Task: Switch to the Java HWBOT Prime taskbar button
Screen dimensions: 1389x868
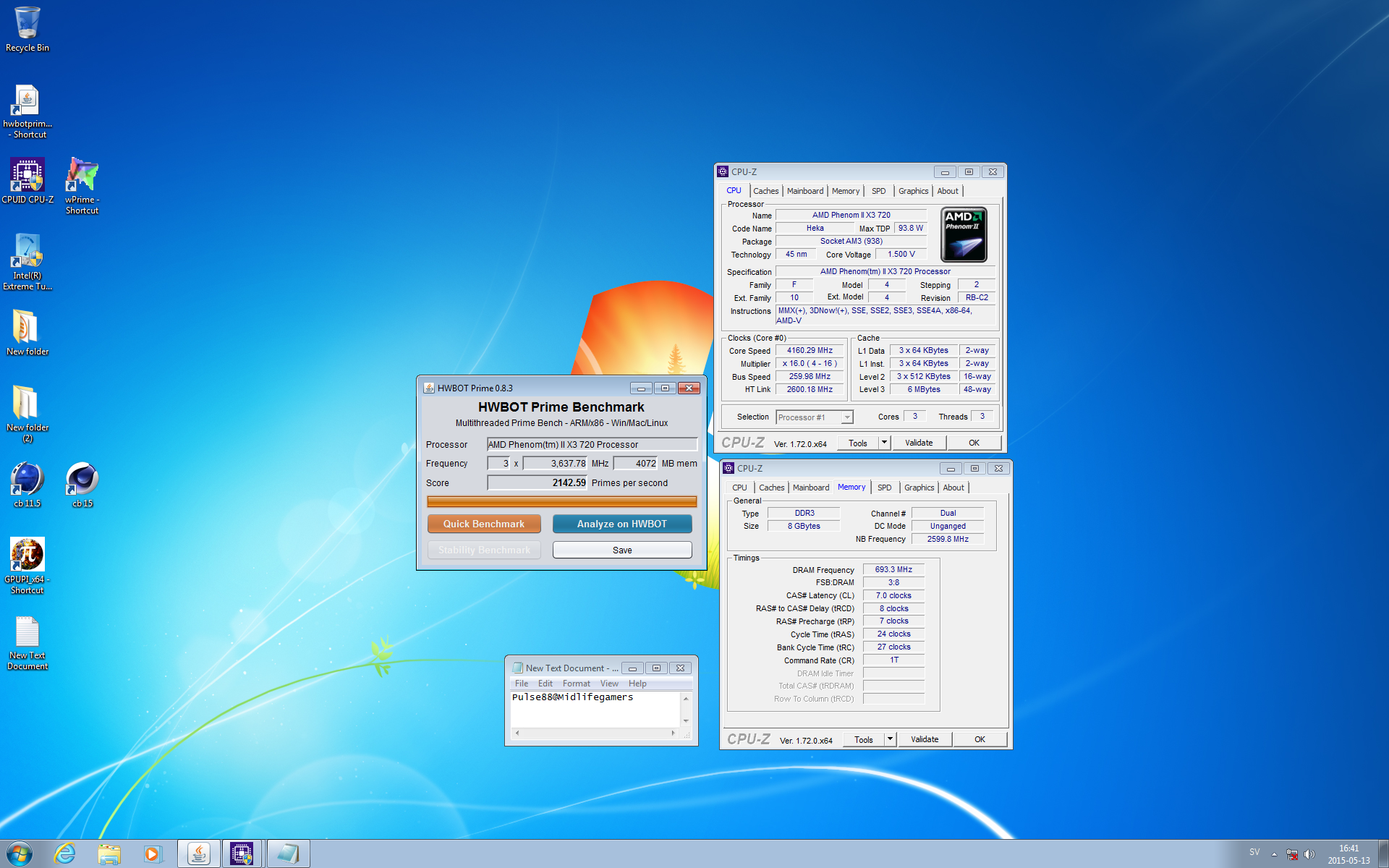Action: coord(199,854)
